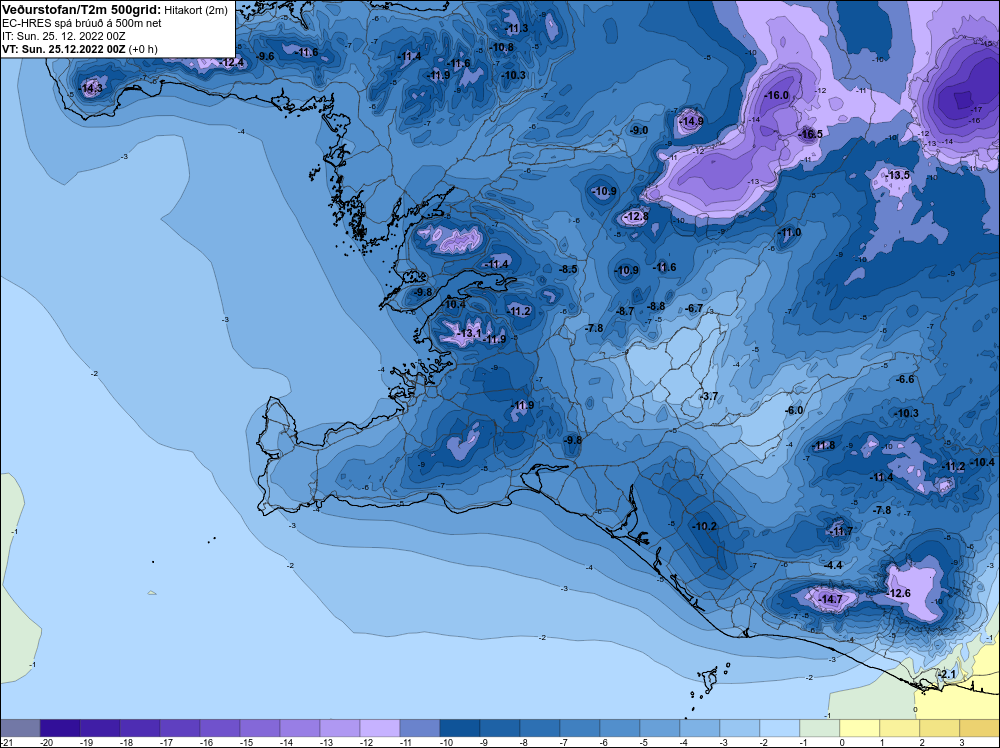1000x748 pixels.
Task: Click the -16.5 temperature label
Action: (811, 135)
